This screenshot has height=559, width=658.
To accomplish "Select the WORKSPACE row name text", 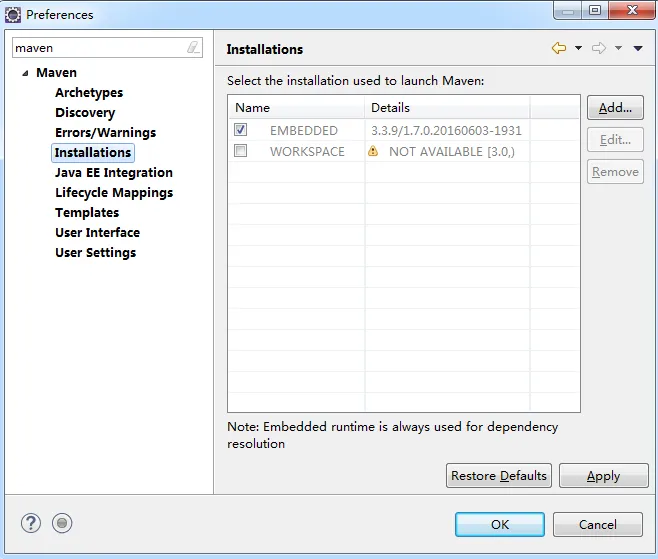I will (x=307, y=152).
